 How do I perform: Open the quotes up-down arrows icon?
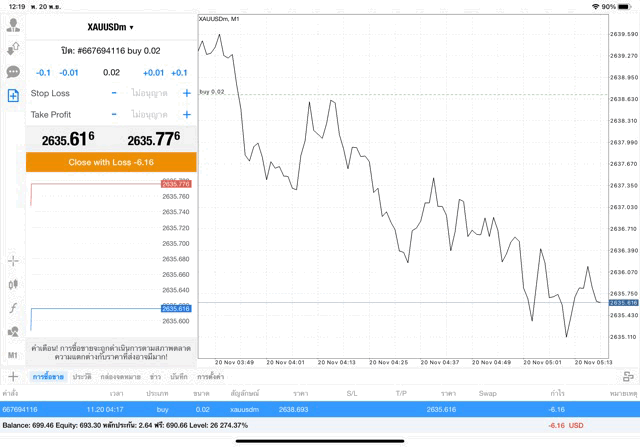[13, 48]
